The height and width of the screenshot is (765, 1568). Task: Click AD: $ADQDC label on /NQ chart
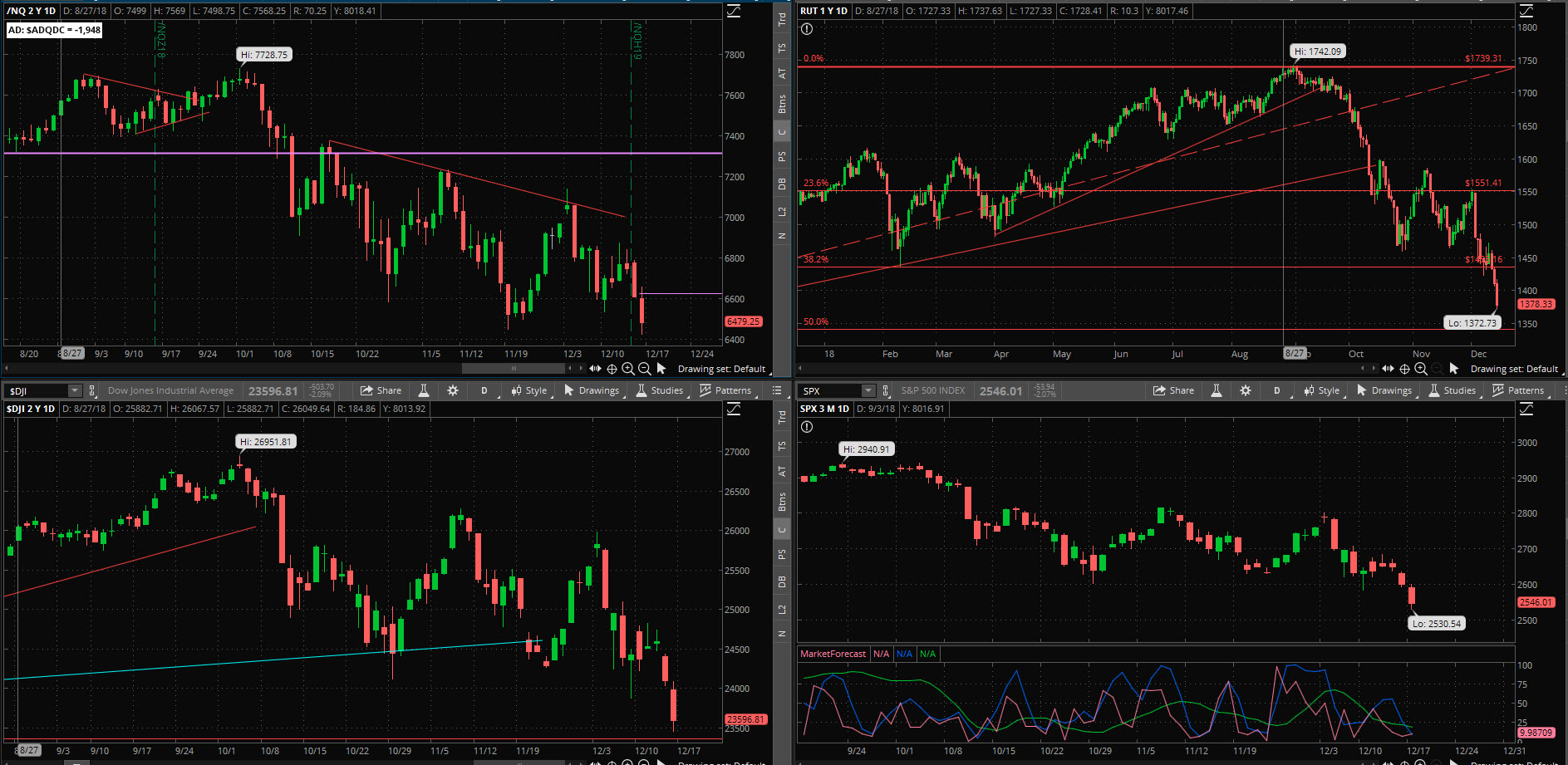click(54, 30)
